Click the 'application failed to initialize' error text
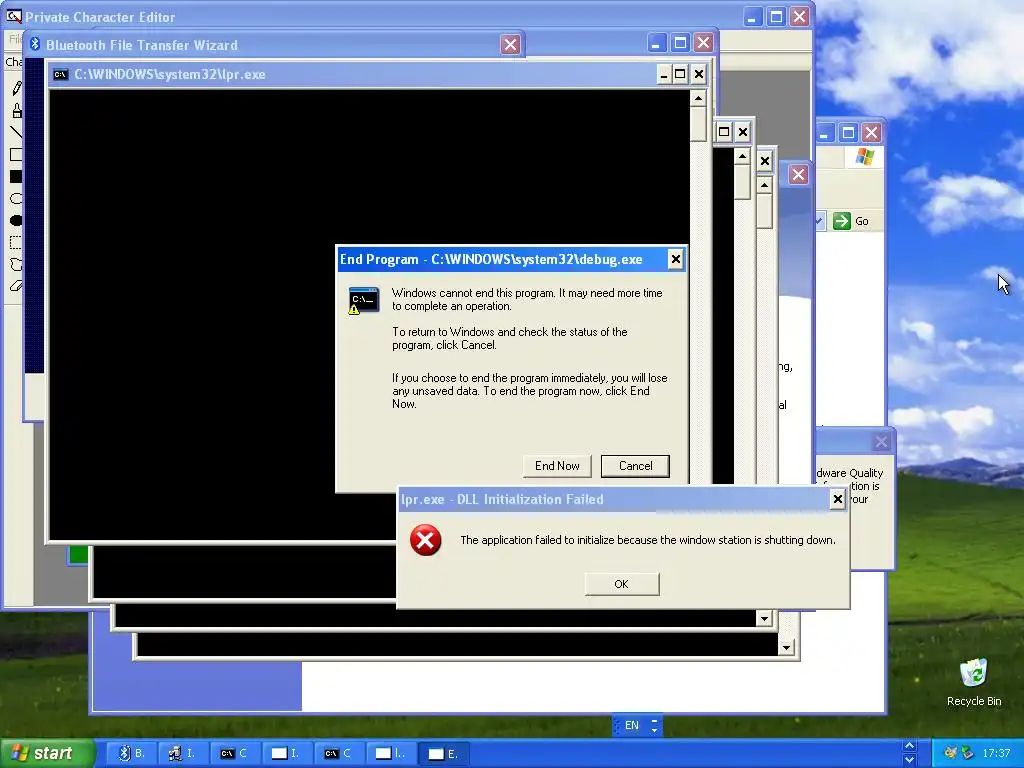The height and width of the screenshot is (768, 1024). coord(648,540)
